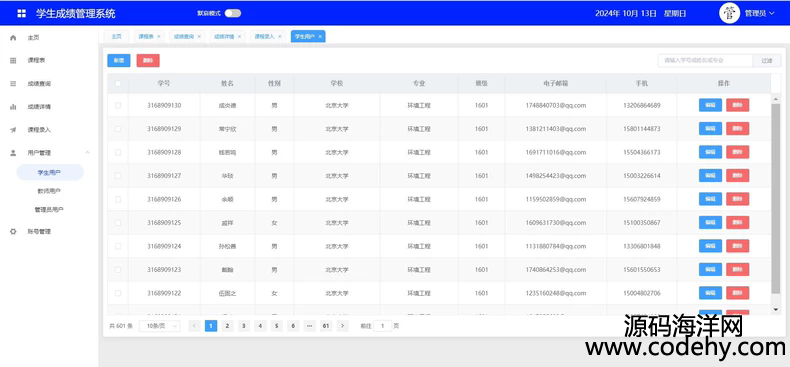
Task: Close the 成绩详情 tab with its x
Action: (x=239, y=36)
